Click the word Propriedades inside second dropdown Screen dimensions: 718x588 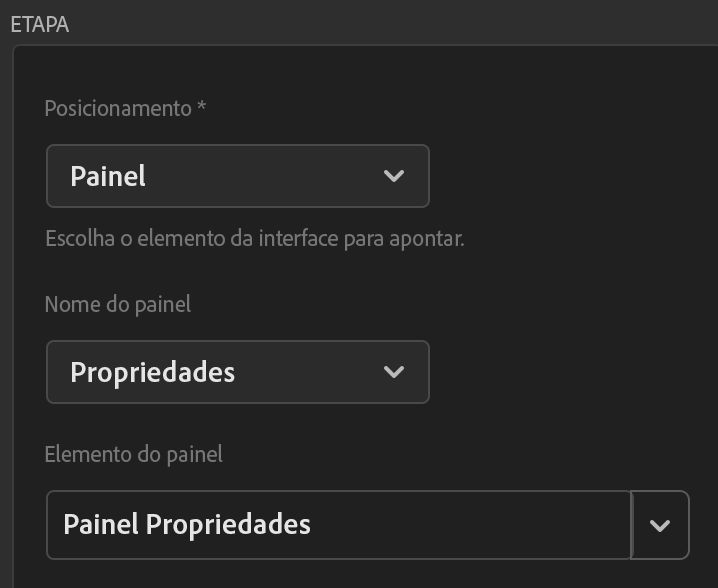coord(152,373)
